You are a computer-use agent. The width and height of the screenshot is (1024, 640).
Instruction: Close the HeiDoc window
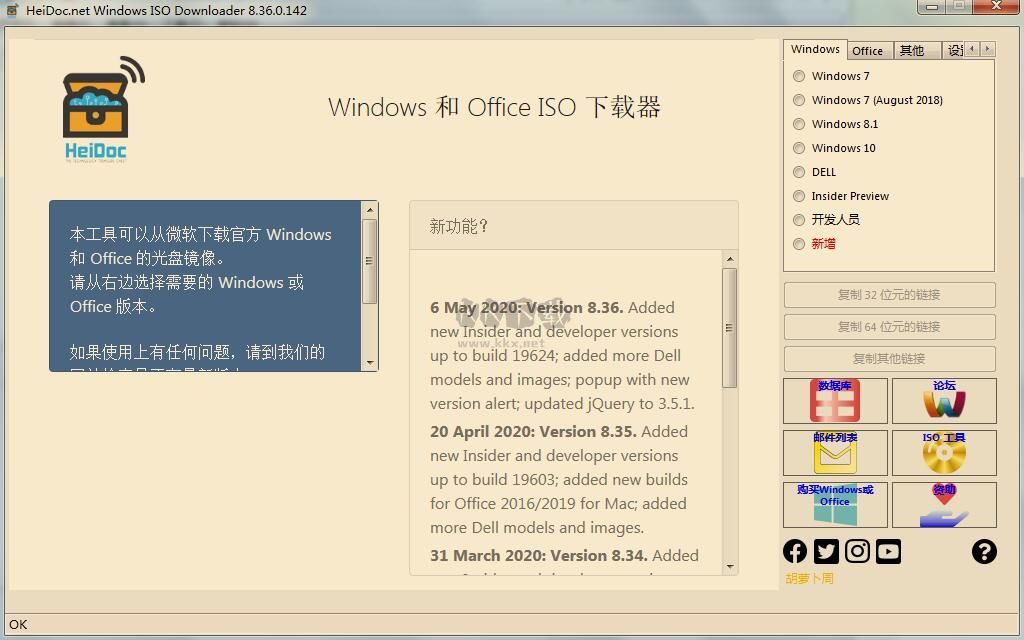pyautogui.click(x=997, y=7)
